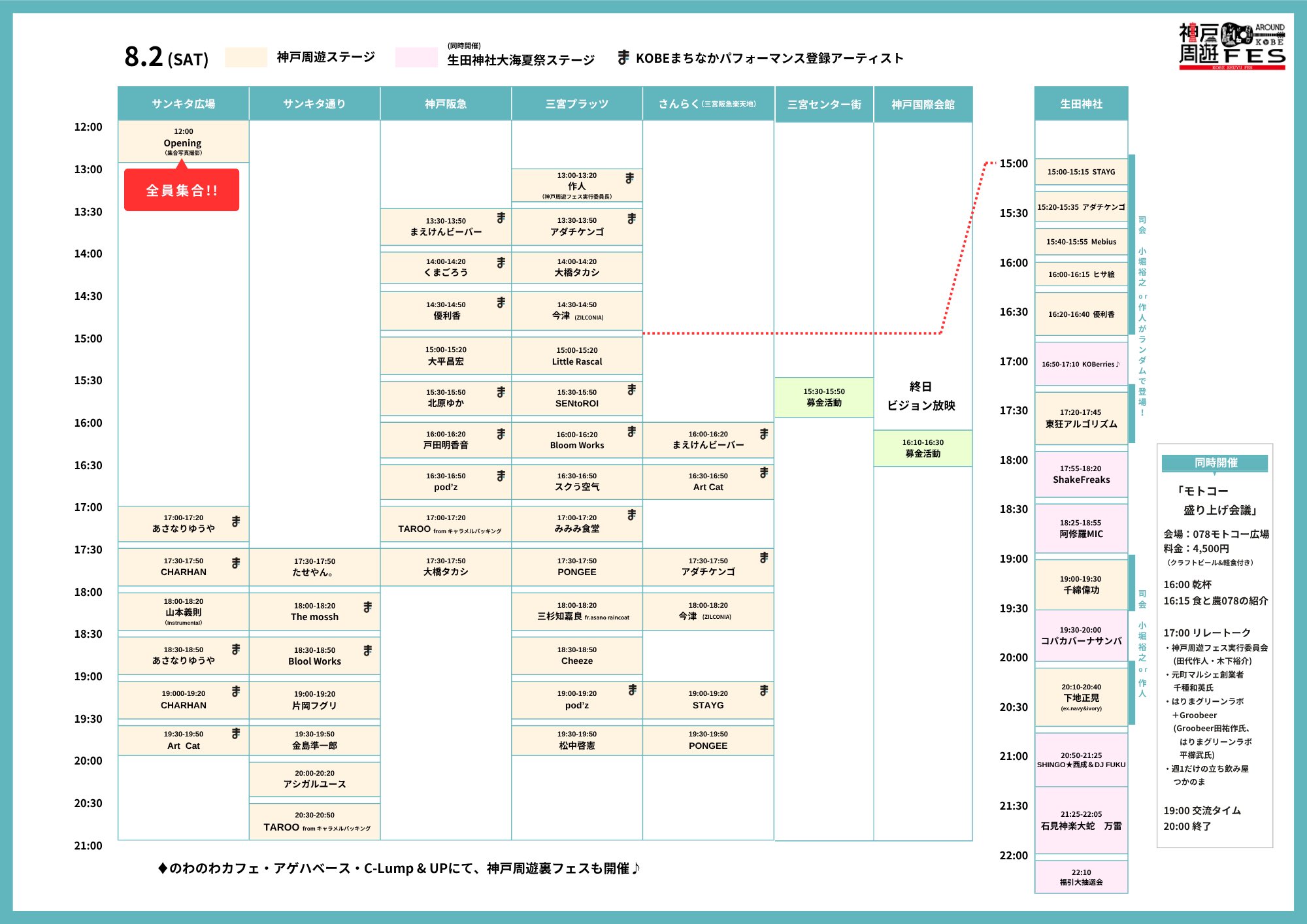Click the ま mark on 19:00 STAYG slot

(763, 690)
